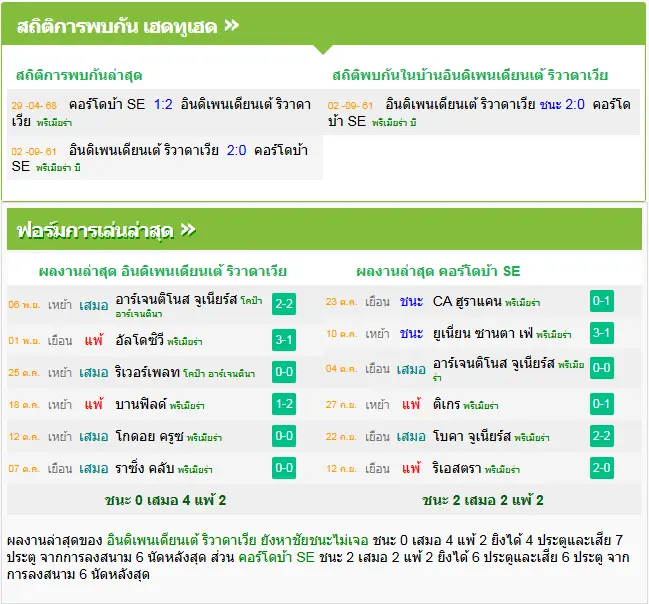The image size is (649, 604).
Task: Click the 1:2 score of the 29-04-68 match
Action: [163, 104]
